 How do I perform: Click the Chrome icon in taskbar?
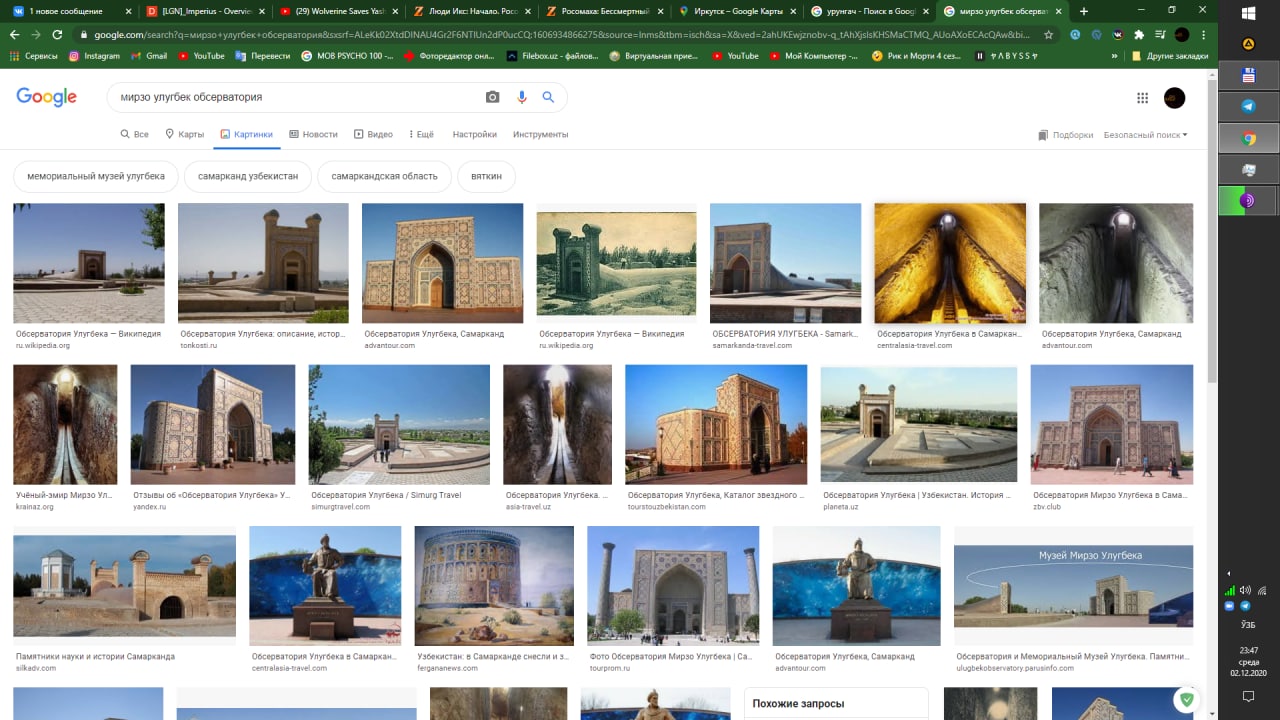click(x=1248, y=138)
